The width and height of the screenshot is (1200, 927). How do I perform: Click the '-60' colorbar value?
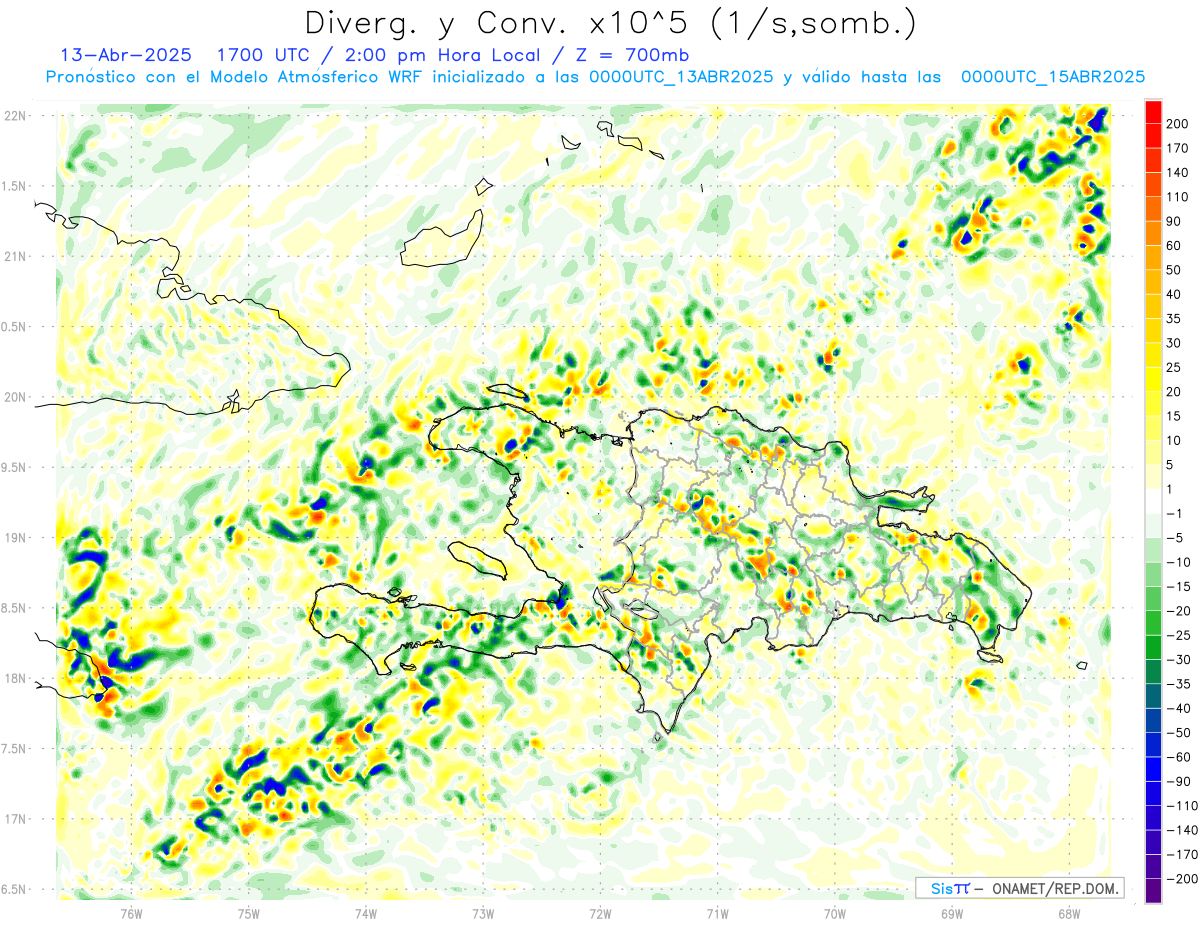click(1180, 758)
